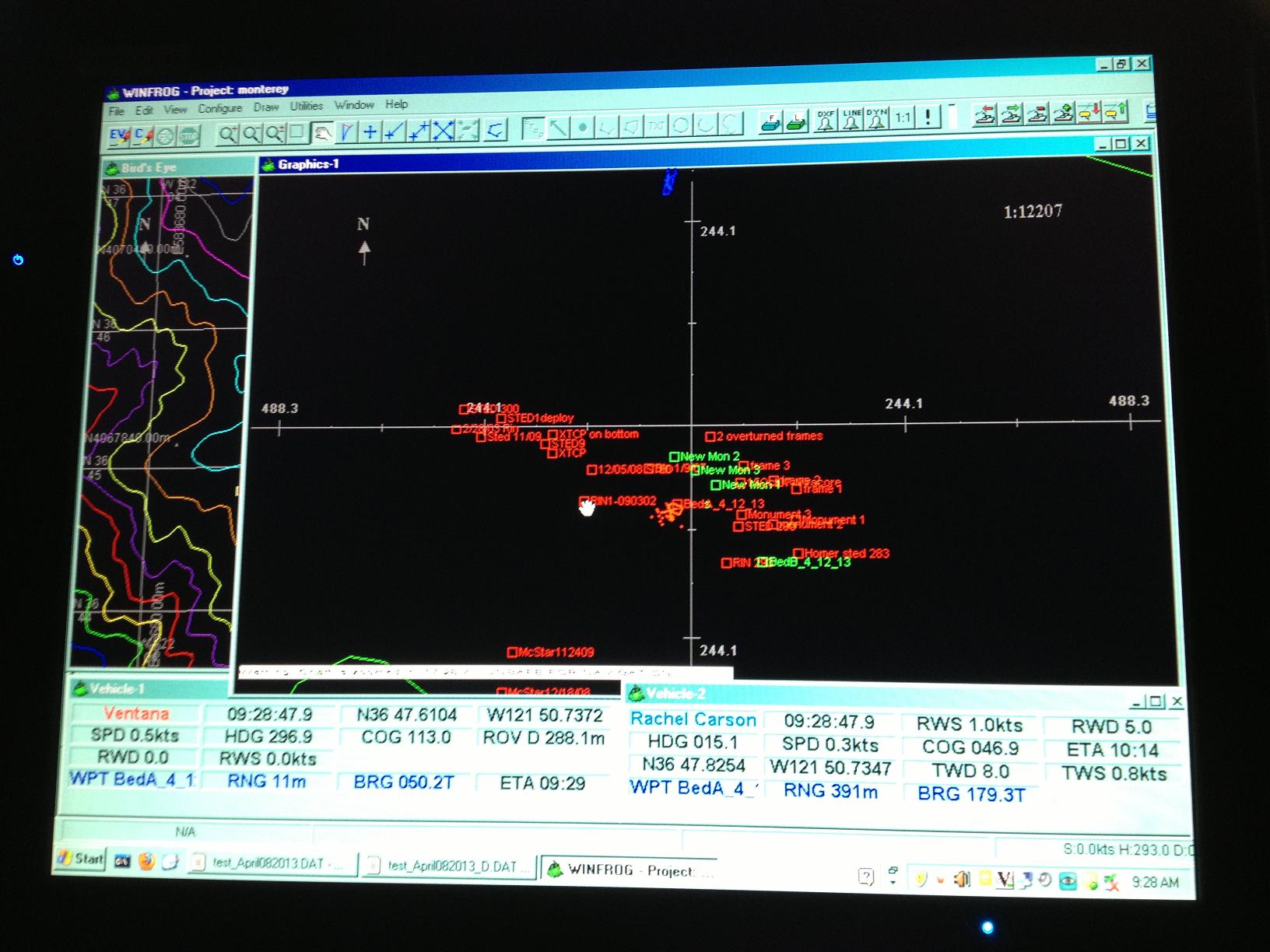Open the File menu
The image size is (1270, 952).
117,110
